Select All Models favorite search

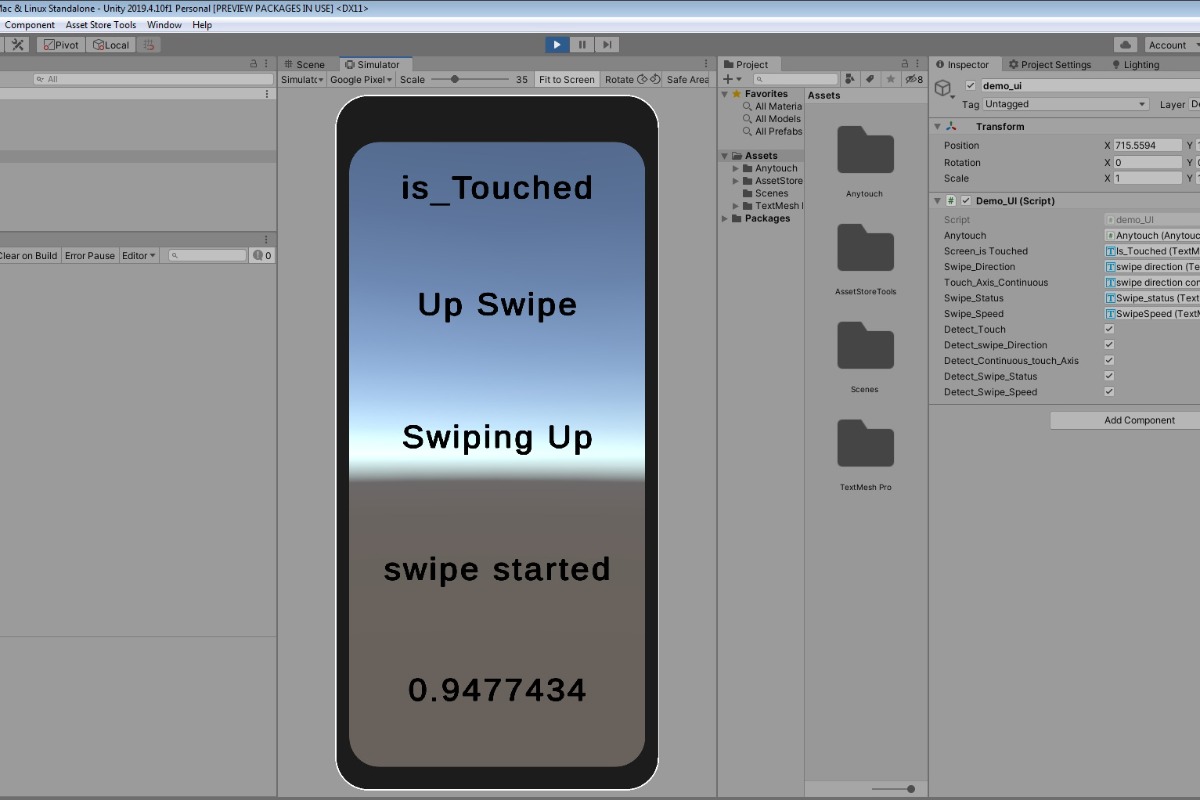[x=777, y=119]
